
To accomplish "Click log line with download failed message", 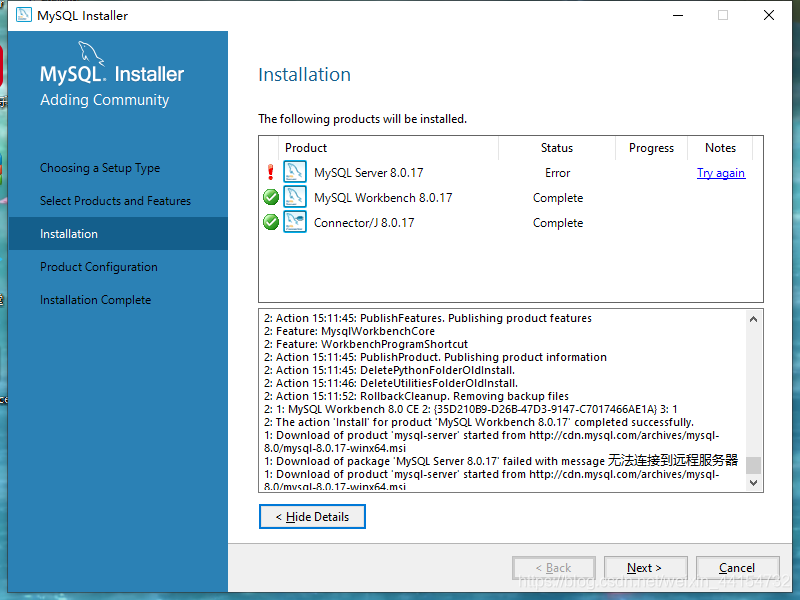I will coord(501,461).
